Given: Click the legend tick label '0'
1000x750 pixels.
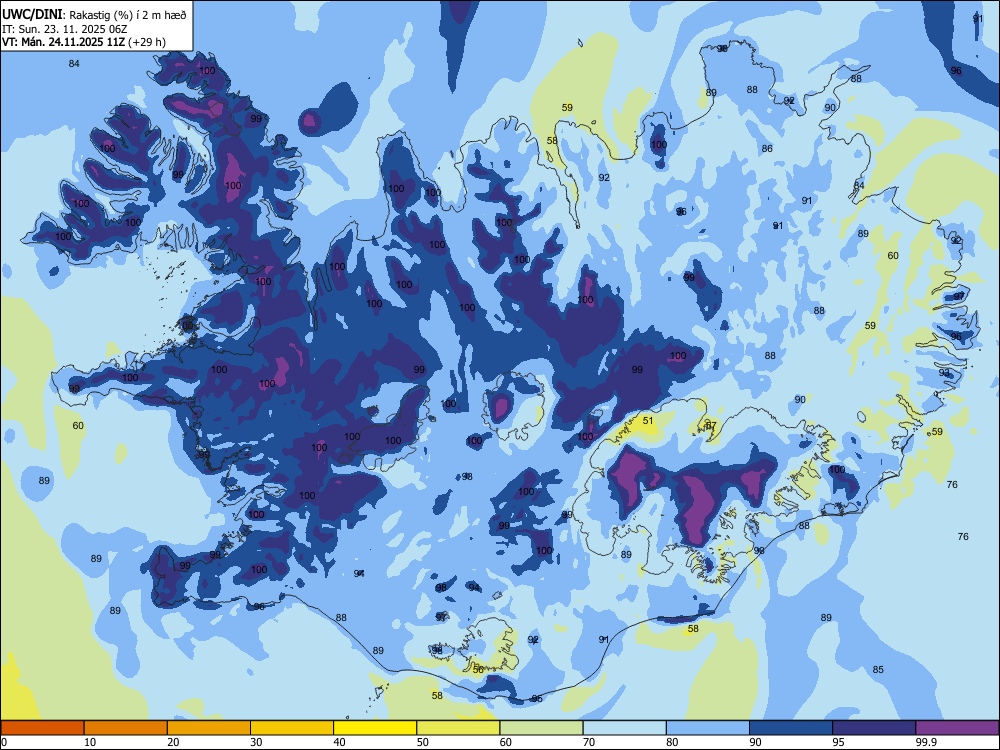Looking at the screenshot, I should (4, 742).
